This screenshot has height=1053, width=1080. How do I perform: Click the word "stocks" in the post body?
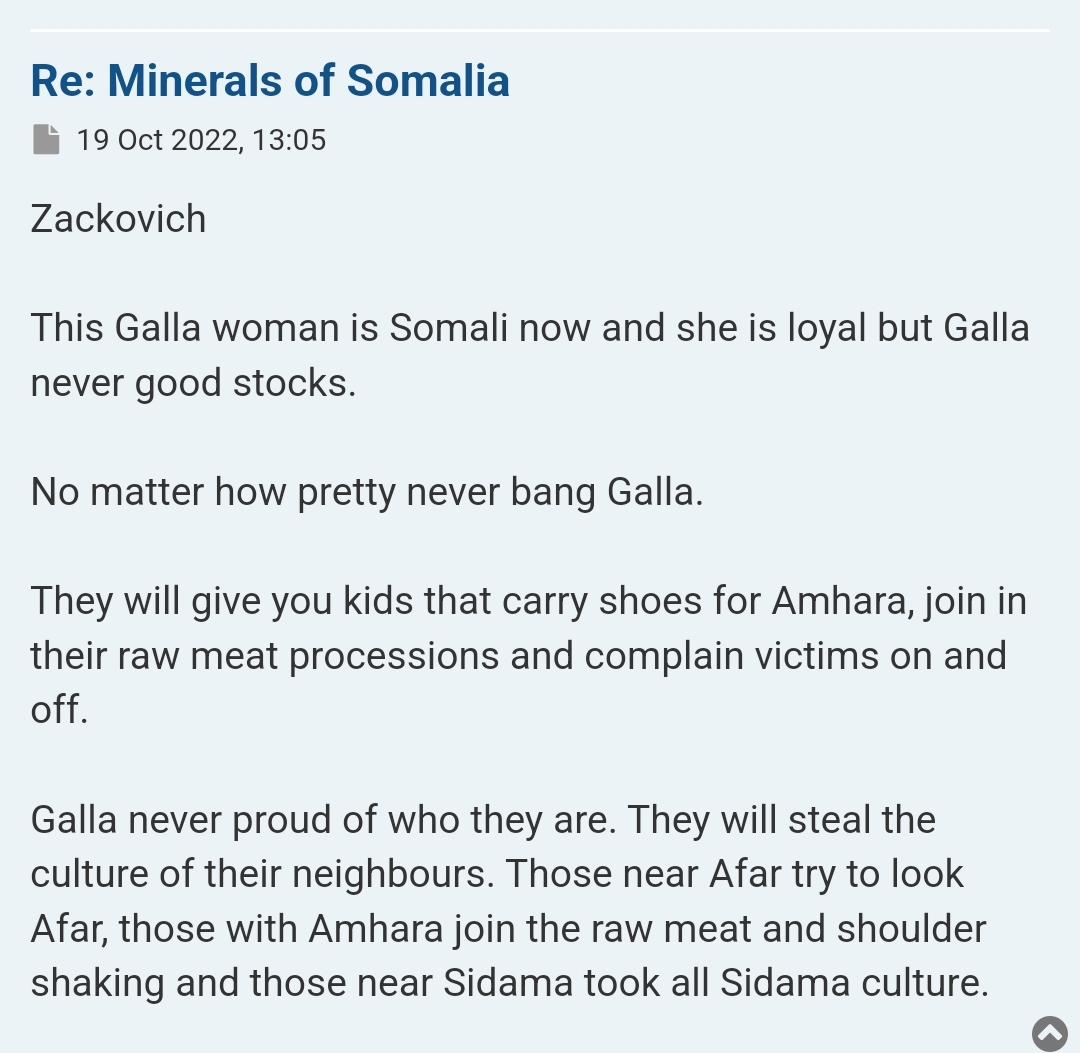point(294,383)
